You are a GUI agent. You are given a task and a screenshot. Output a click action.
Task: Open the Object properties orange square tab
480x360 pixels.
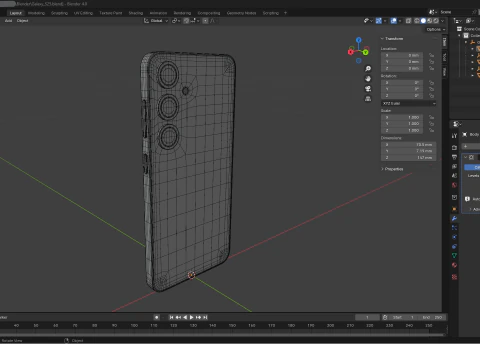[x=454, y=209]
